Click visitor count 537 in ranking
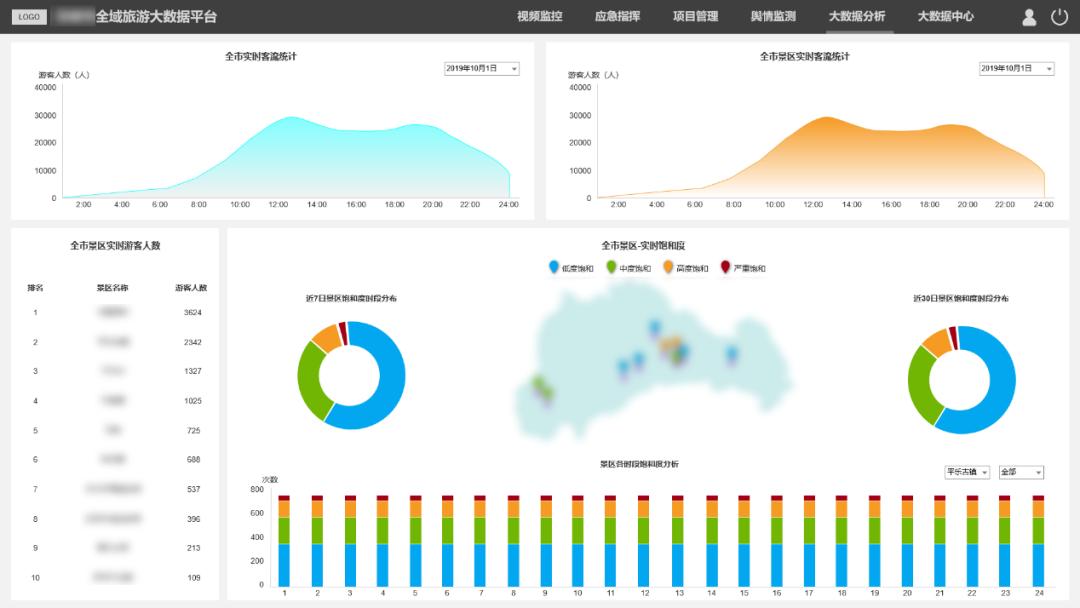Viewport: 1080px width, 608px height. pyautogui.click(x=194, y=489)
